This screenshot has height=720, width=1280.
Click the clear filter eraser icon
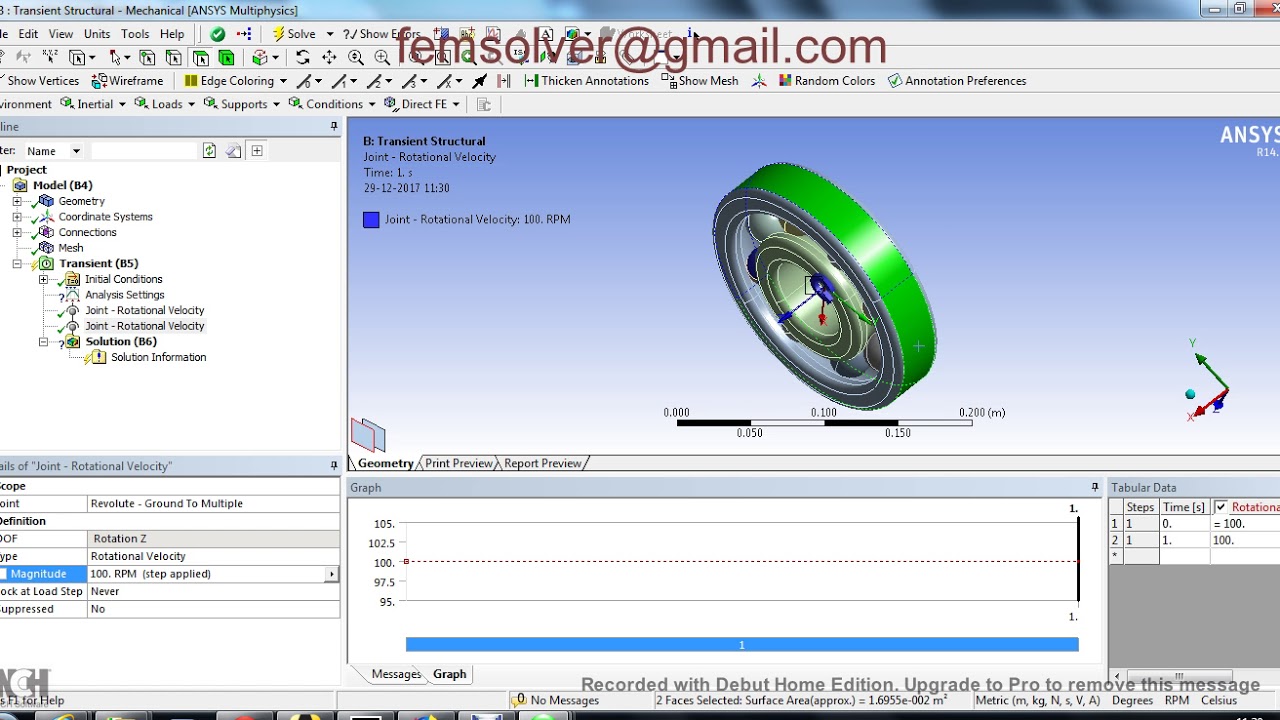233,151
